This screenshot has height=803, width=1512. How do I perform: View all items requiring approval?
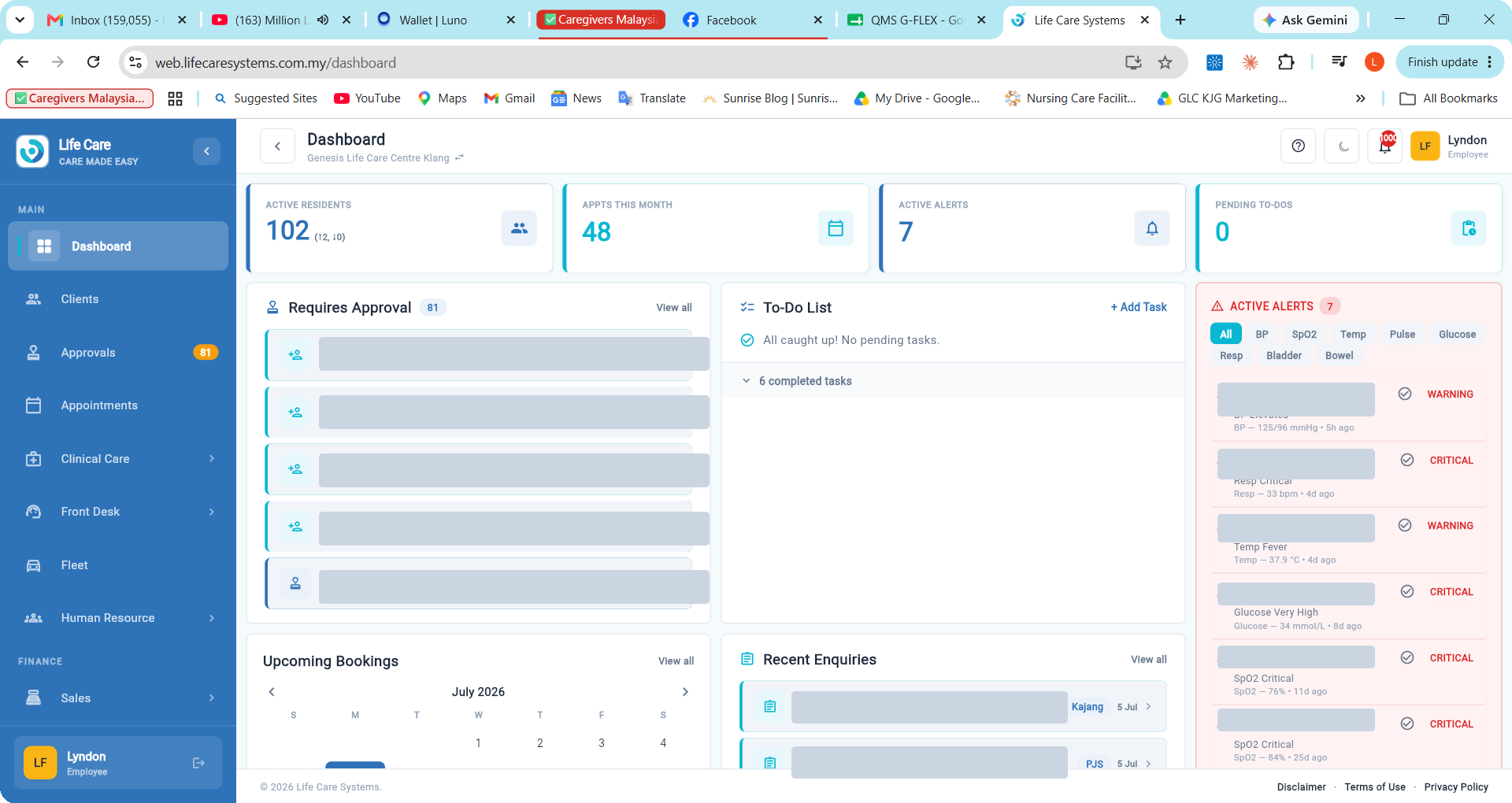tap(674, 308)
